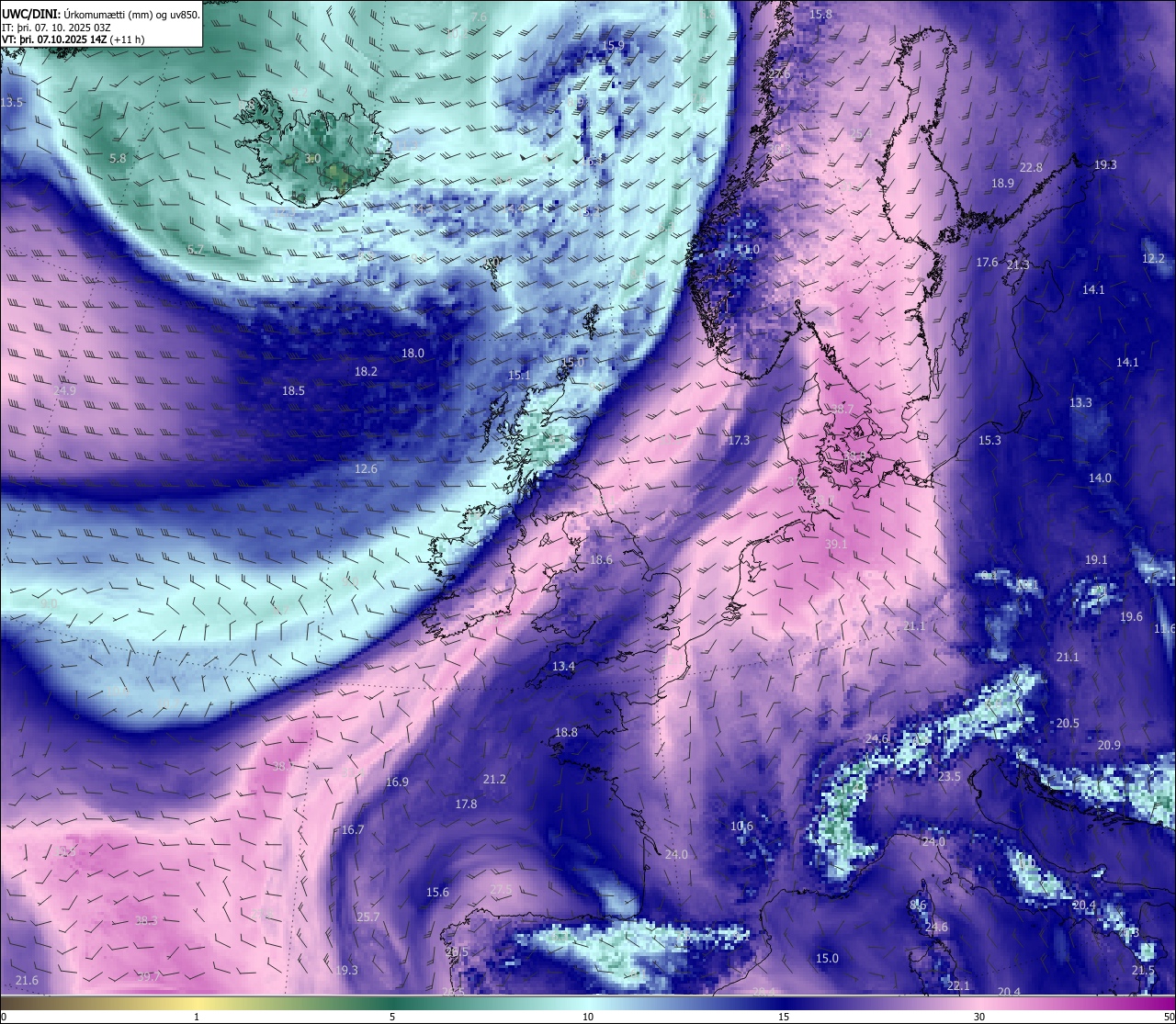Image resolution: width=1176 pixels, height=1024 pixels.
Task: Click the 5.8 value west of Iceland
Action: pyautogui.click(x=118, y=158)
